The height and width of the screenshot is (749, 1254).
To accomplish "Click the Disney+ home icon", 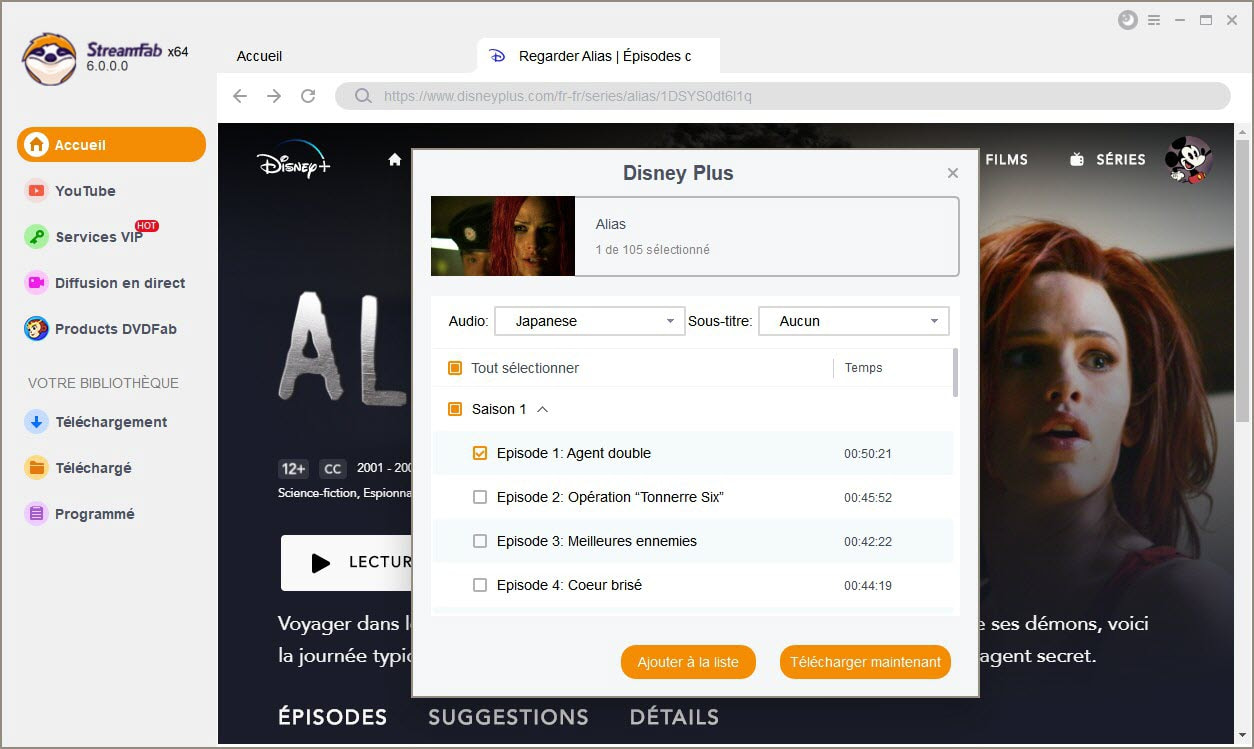I will pyautogui.click(x=395, y=160).
